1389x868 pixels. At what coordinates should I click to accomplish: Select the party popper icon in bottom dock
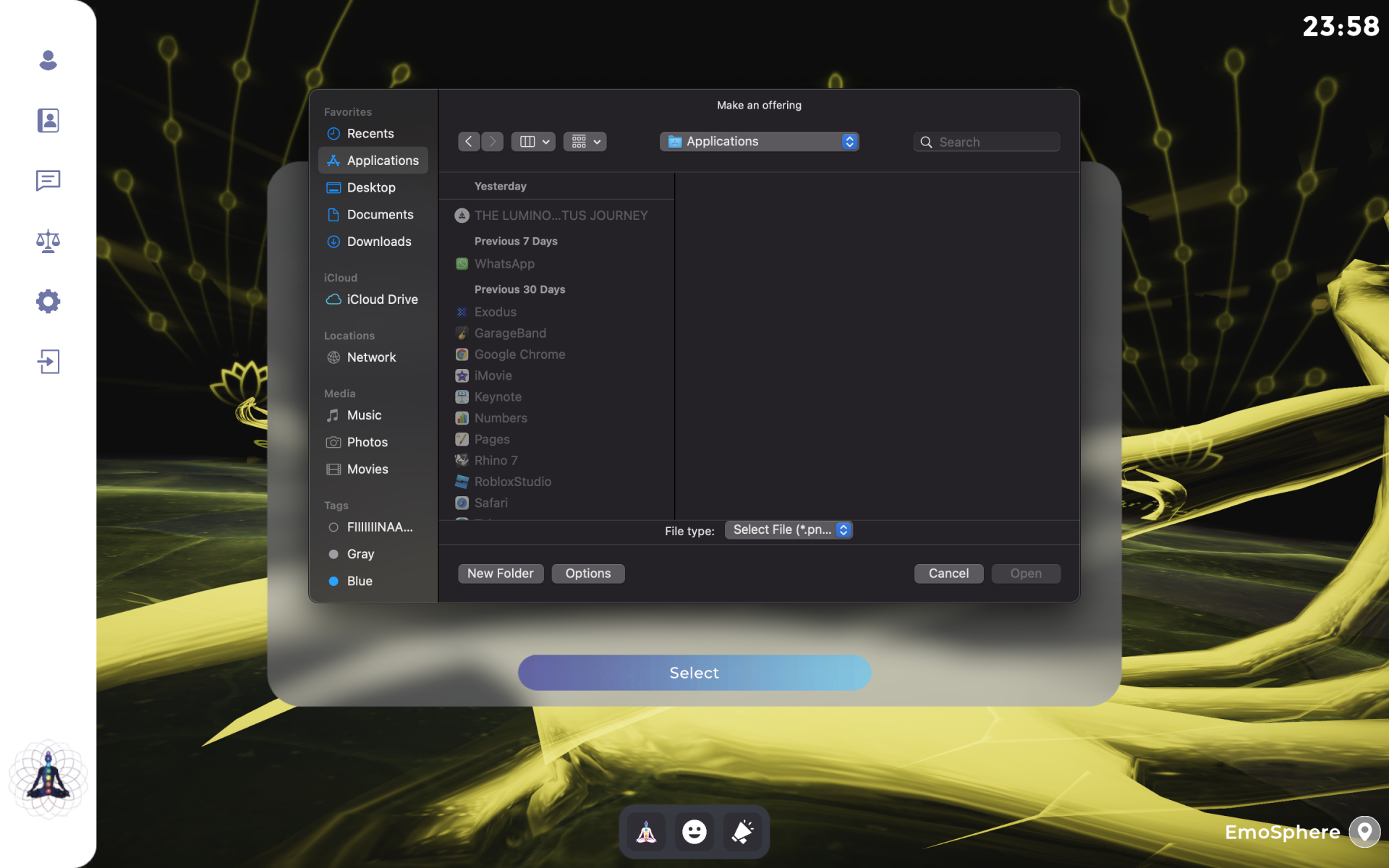(x=742, y=832)
